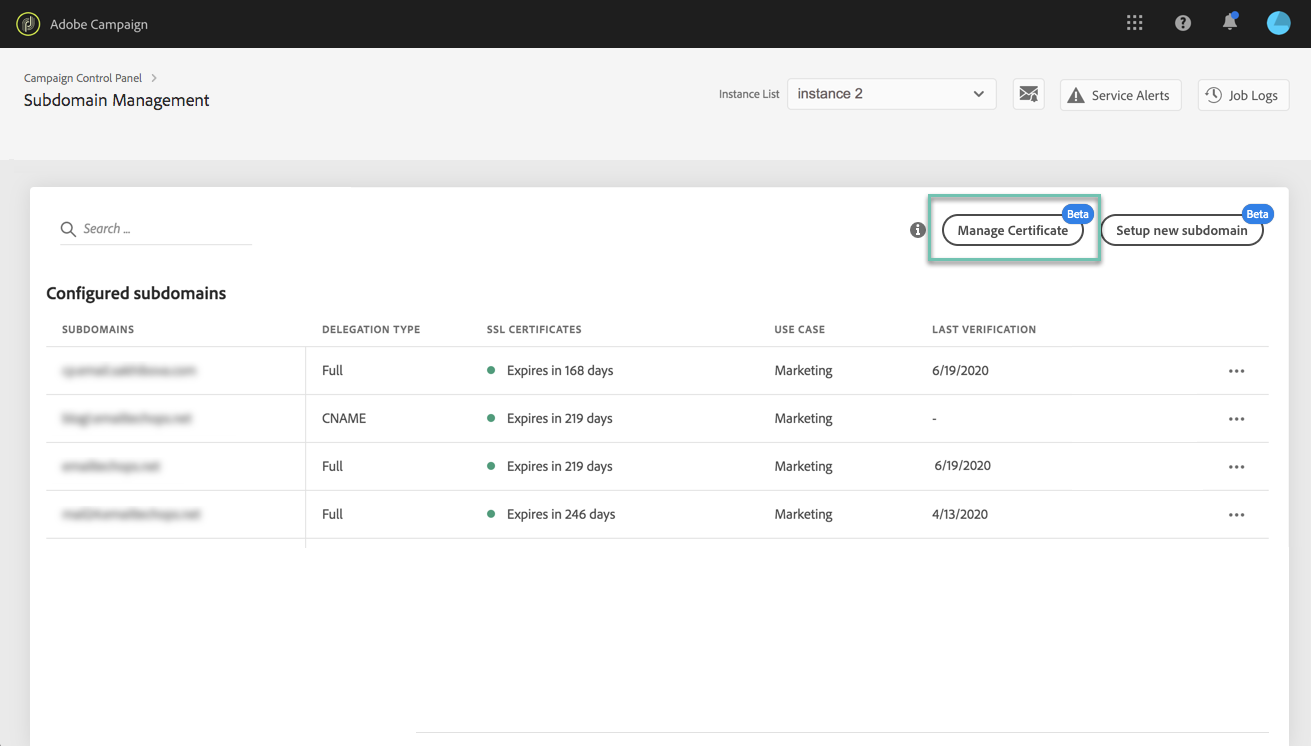Open more actions for the 168 days row
Image resolution: width=1311 pixels, height=746 pixels.
coord(1236,371)
